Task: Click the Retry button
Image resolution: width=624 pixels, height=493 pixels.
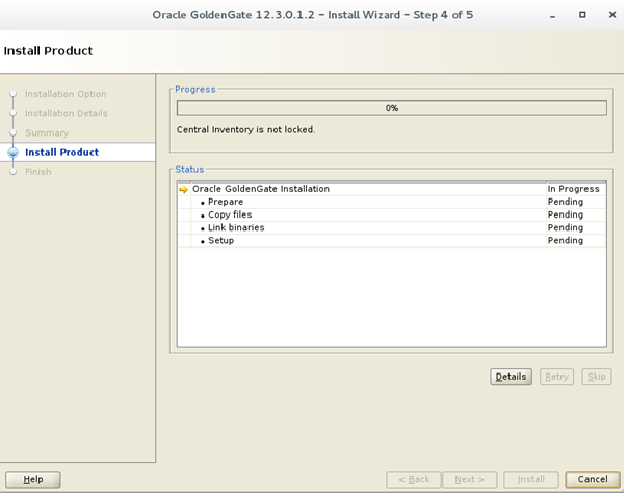Action: pos(557,376)
